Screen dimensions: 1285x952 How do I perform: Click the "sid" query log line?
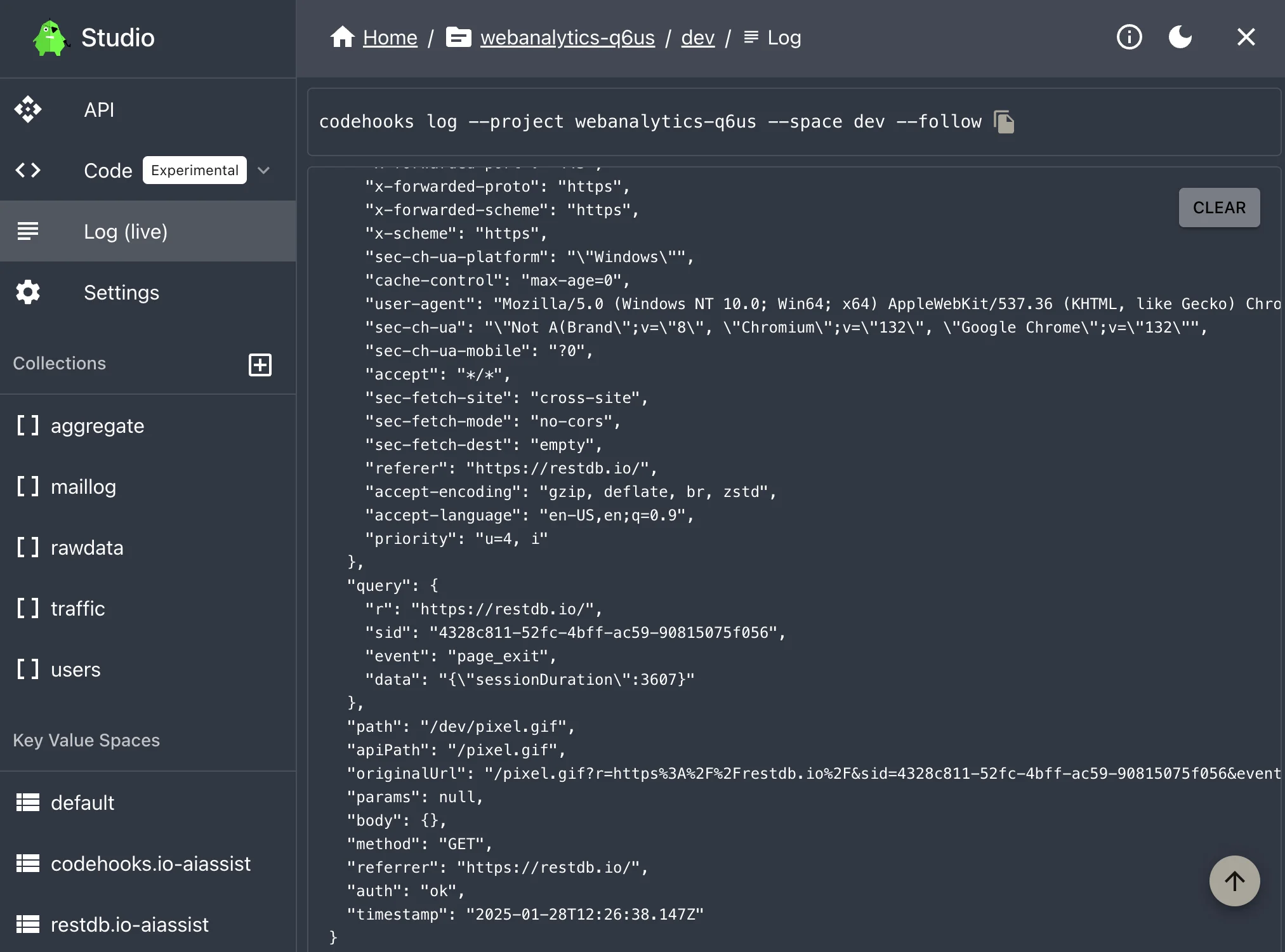[576, 632]
